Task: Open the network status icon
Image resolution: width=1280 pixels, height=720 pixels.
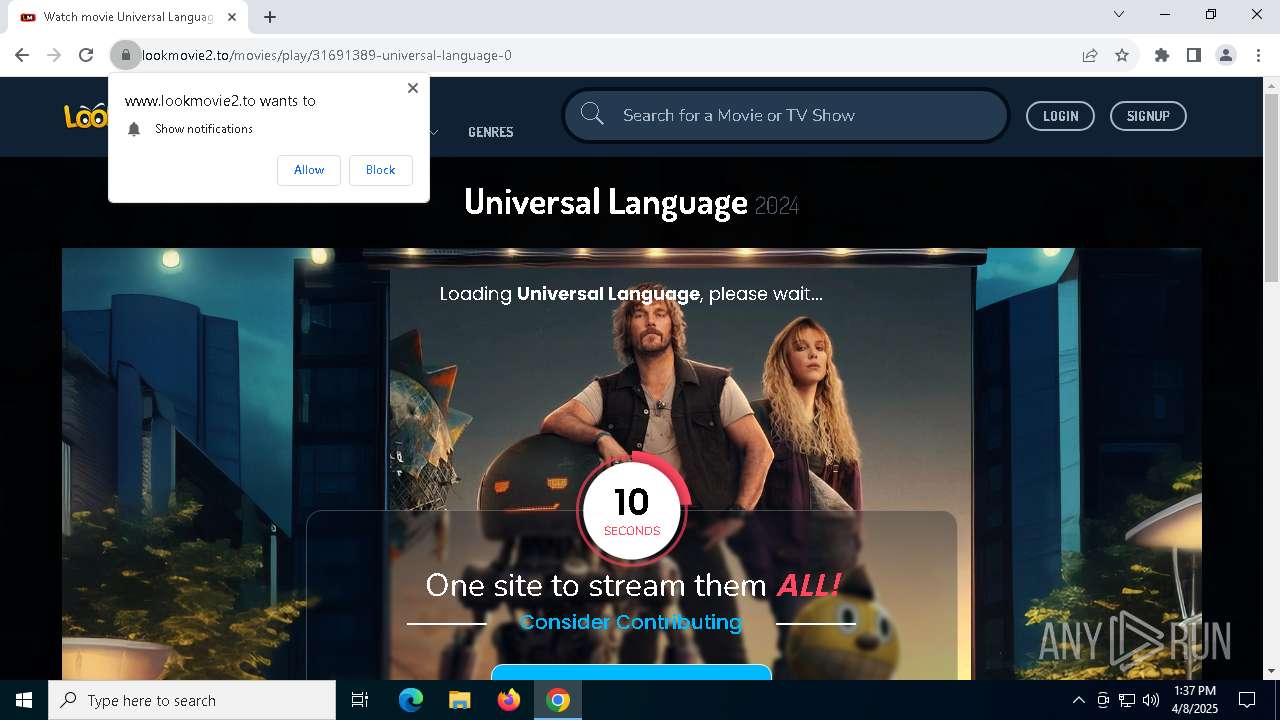Action: coord(1127,700)
